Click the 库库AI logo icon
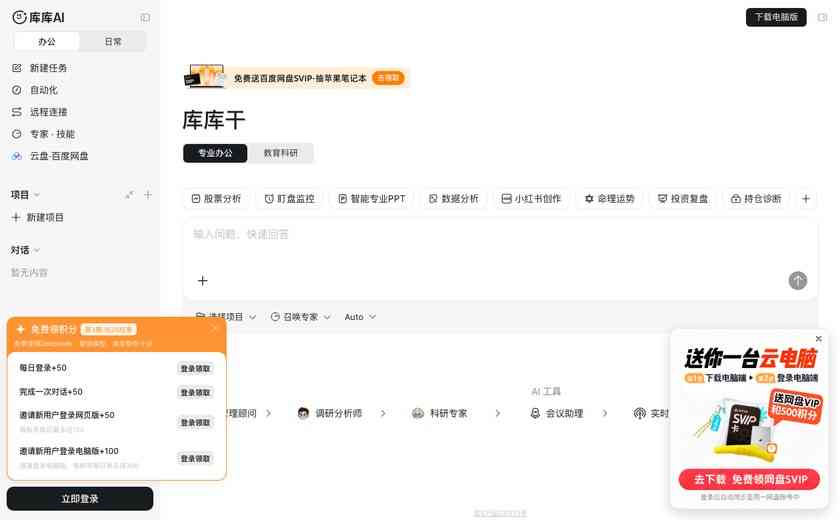 [x=19, y=18]
